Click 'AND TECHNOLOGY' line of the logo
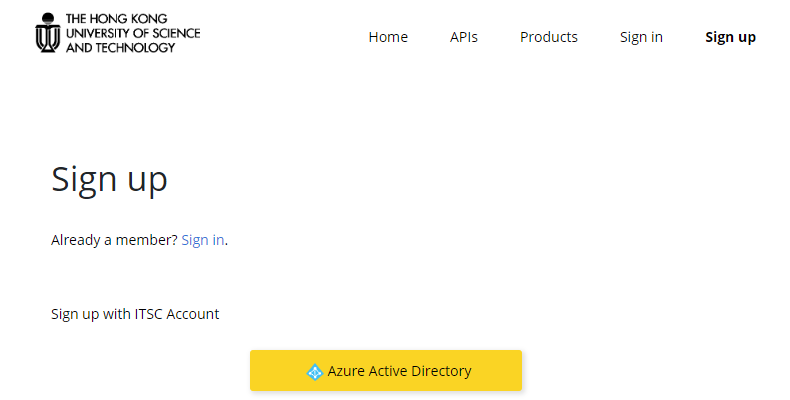The image size is (790, 400). tap(120, 48)
